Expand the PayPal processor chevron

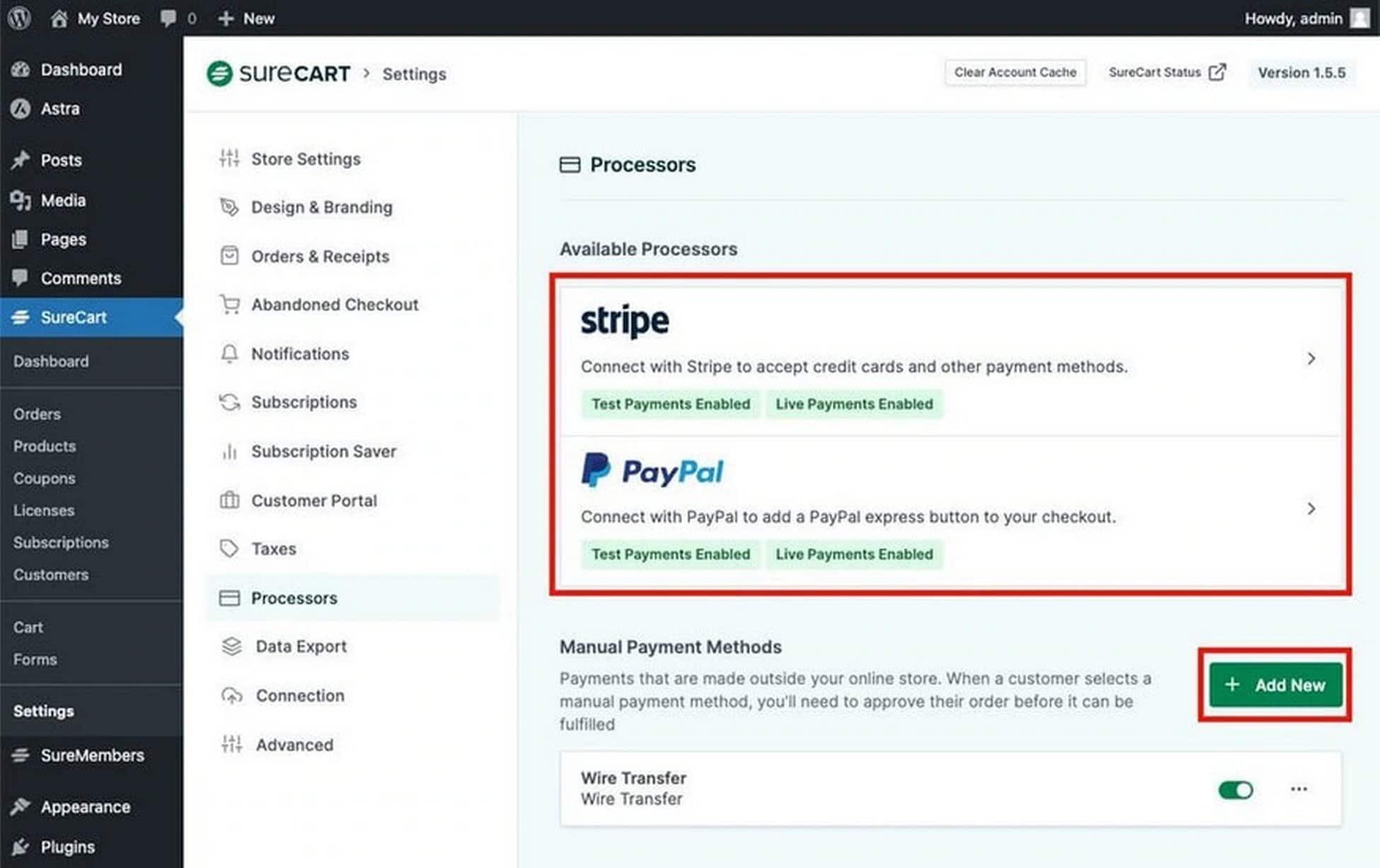[x=1311, y=509]
